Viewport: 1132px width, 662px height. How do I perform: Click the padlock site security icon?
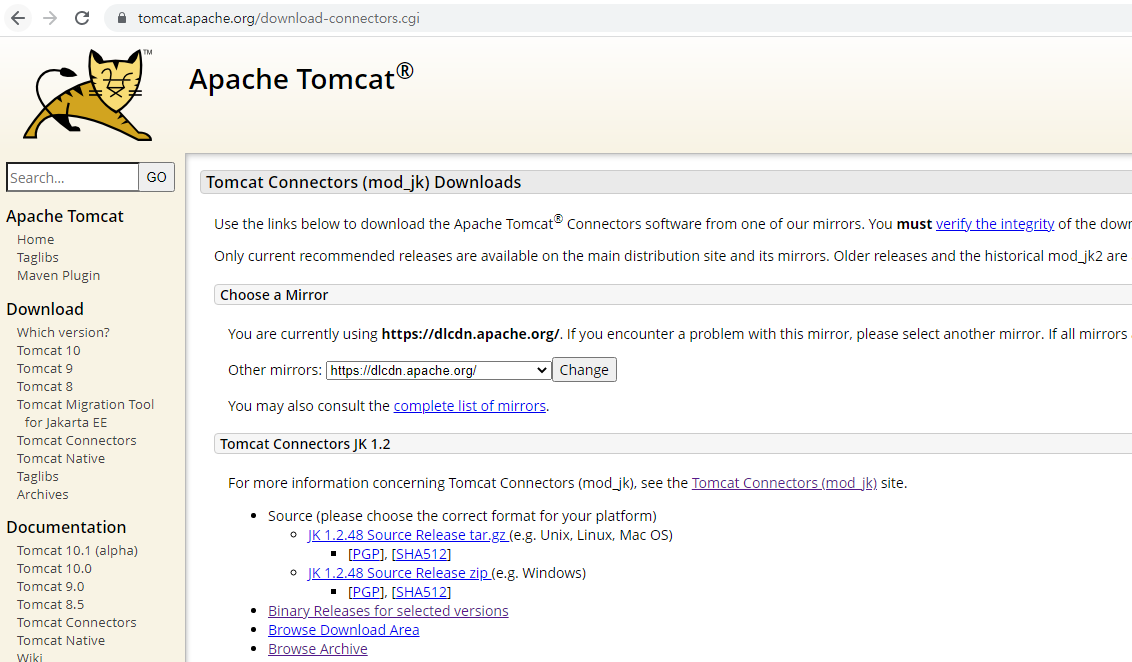coord(121,18)
